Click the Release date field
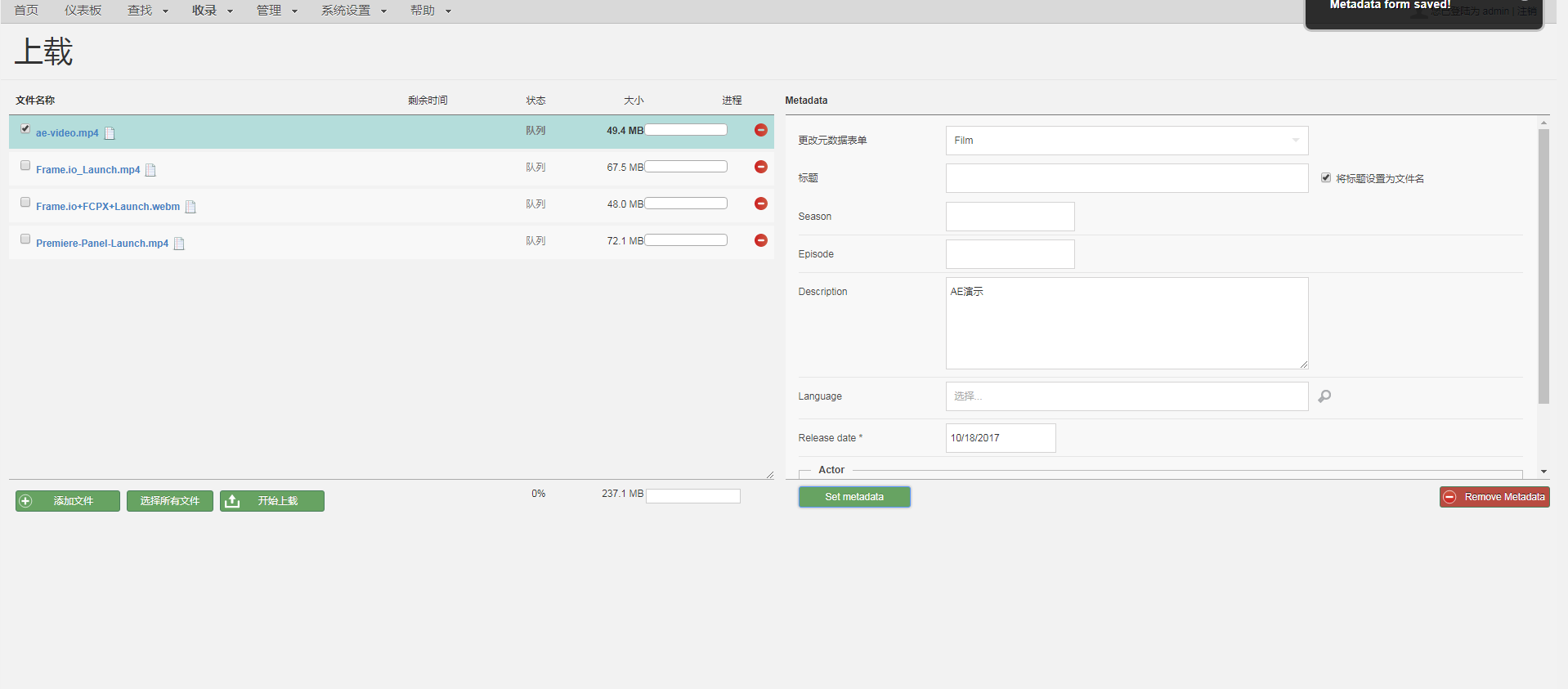The height and width of the screenshot is (689, 1568). tap(1001, 438)
